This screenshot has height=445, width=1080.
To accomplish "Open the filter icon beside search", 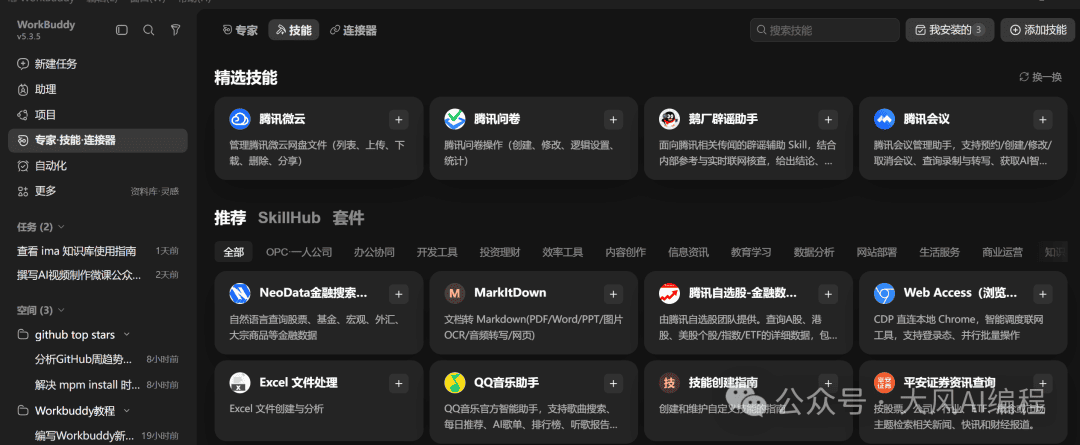I will point(175,30).
